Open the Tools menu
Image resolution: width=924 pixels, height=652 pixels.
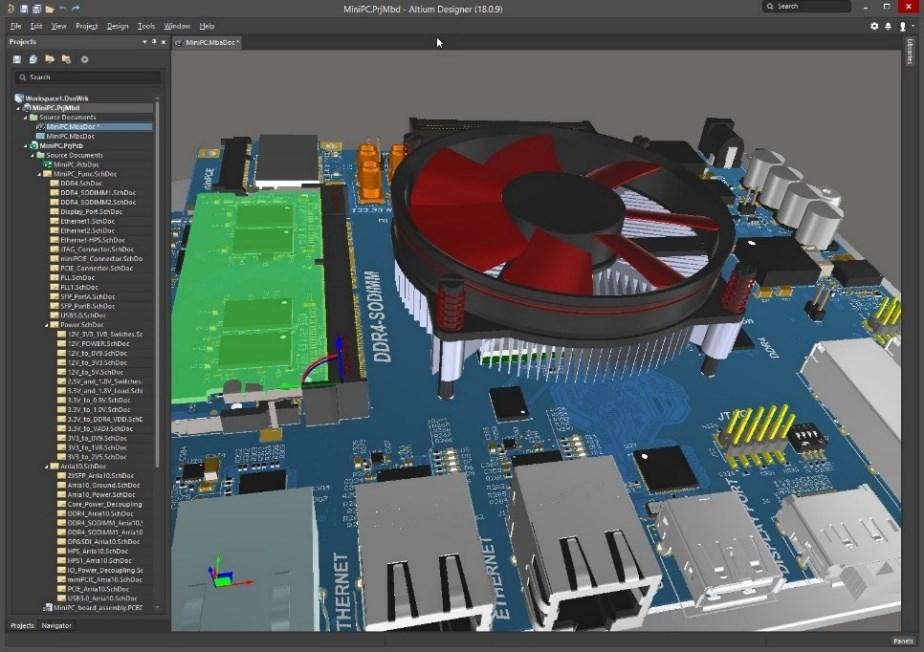click(x=146, y=26)
